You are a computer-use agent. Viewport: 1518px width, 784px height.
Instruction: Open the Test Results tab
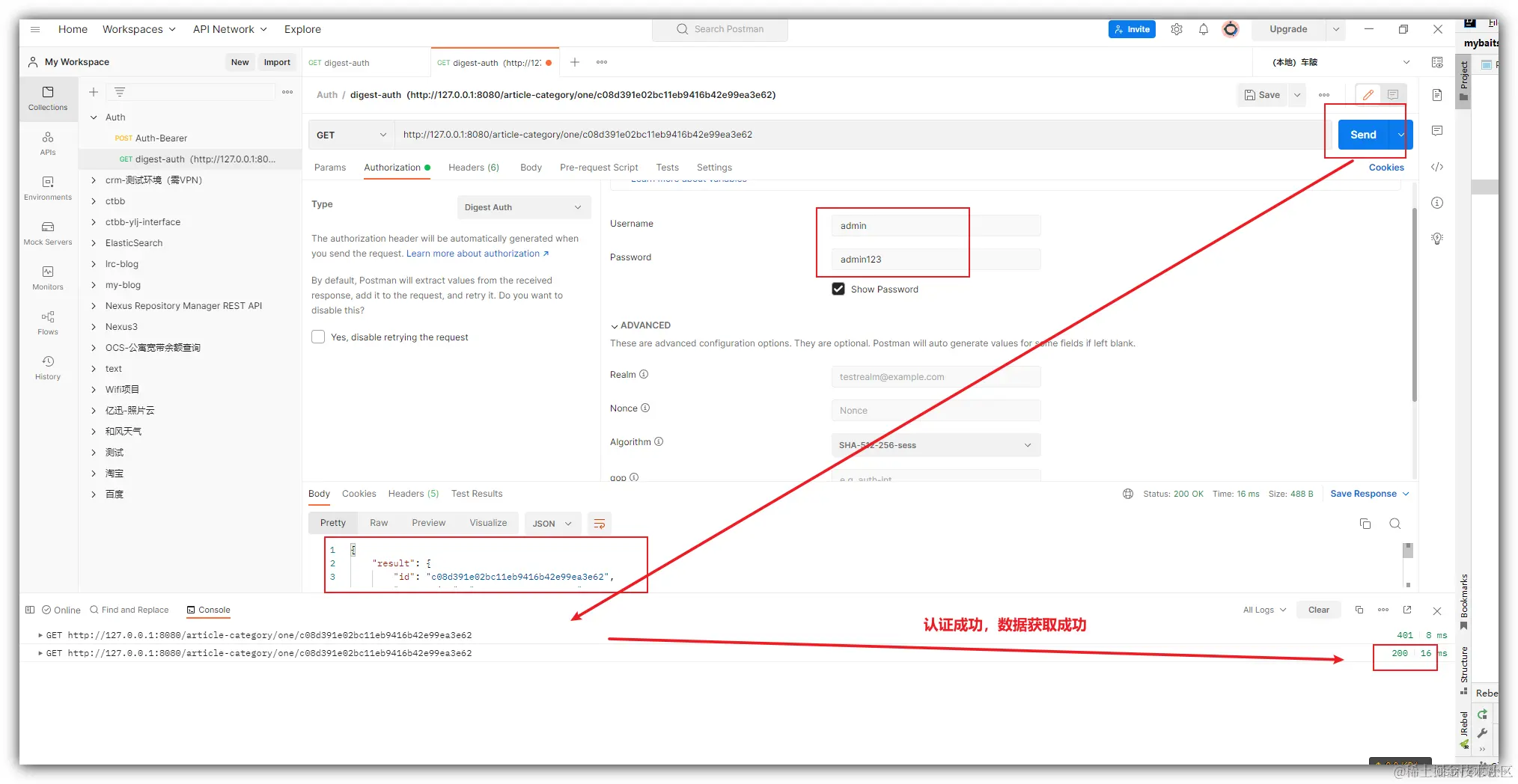click(x=477, y=494)
